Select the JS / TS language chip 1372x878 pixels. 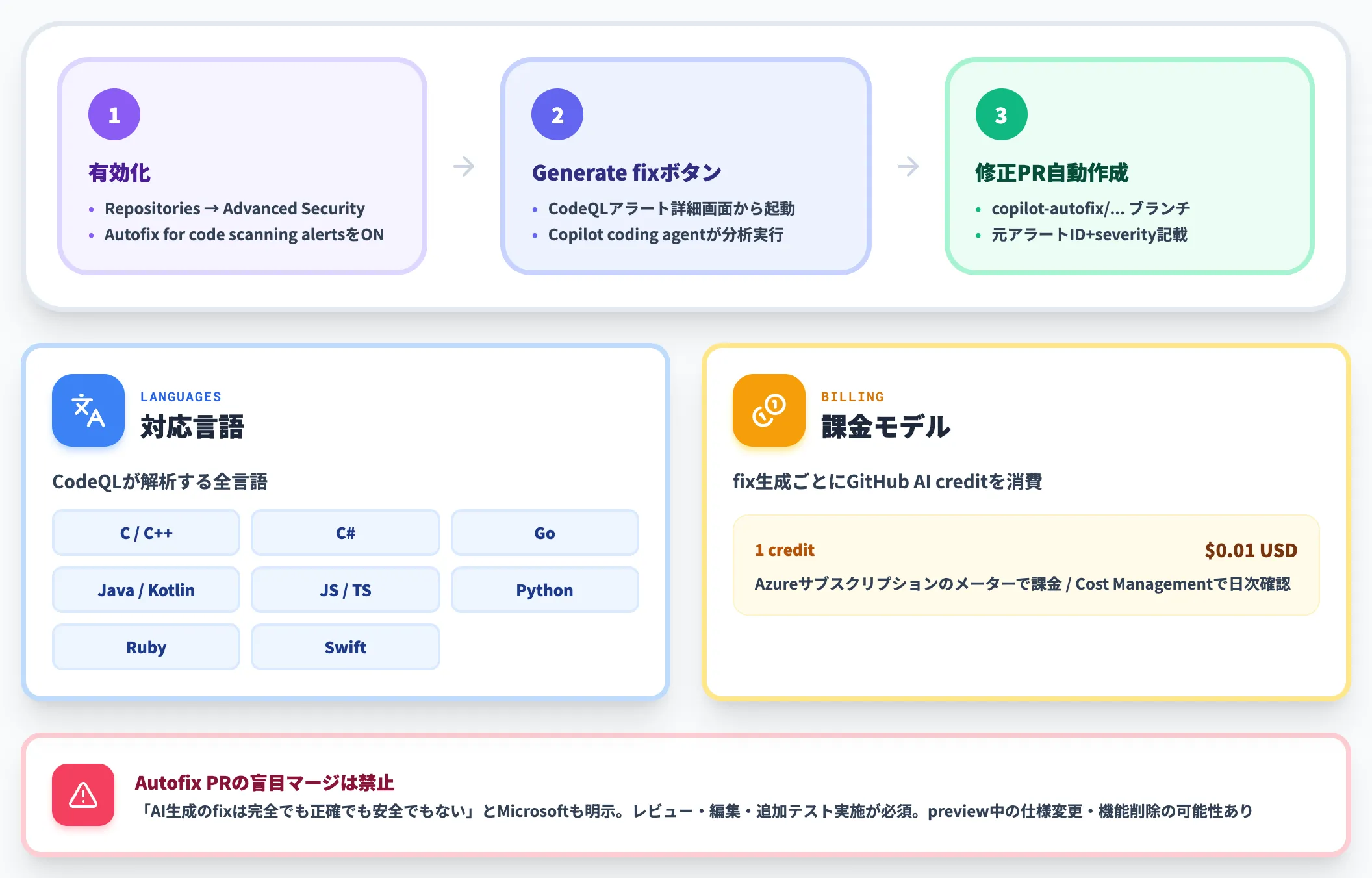point(346,590)
